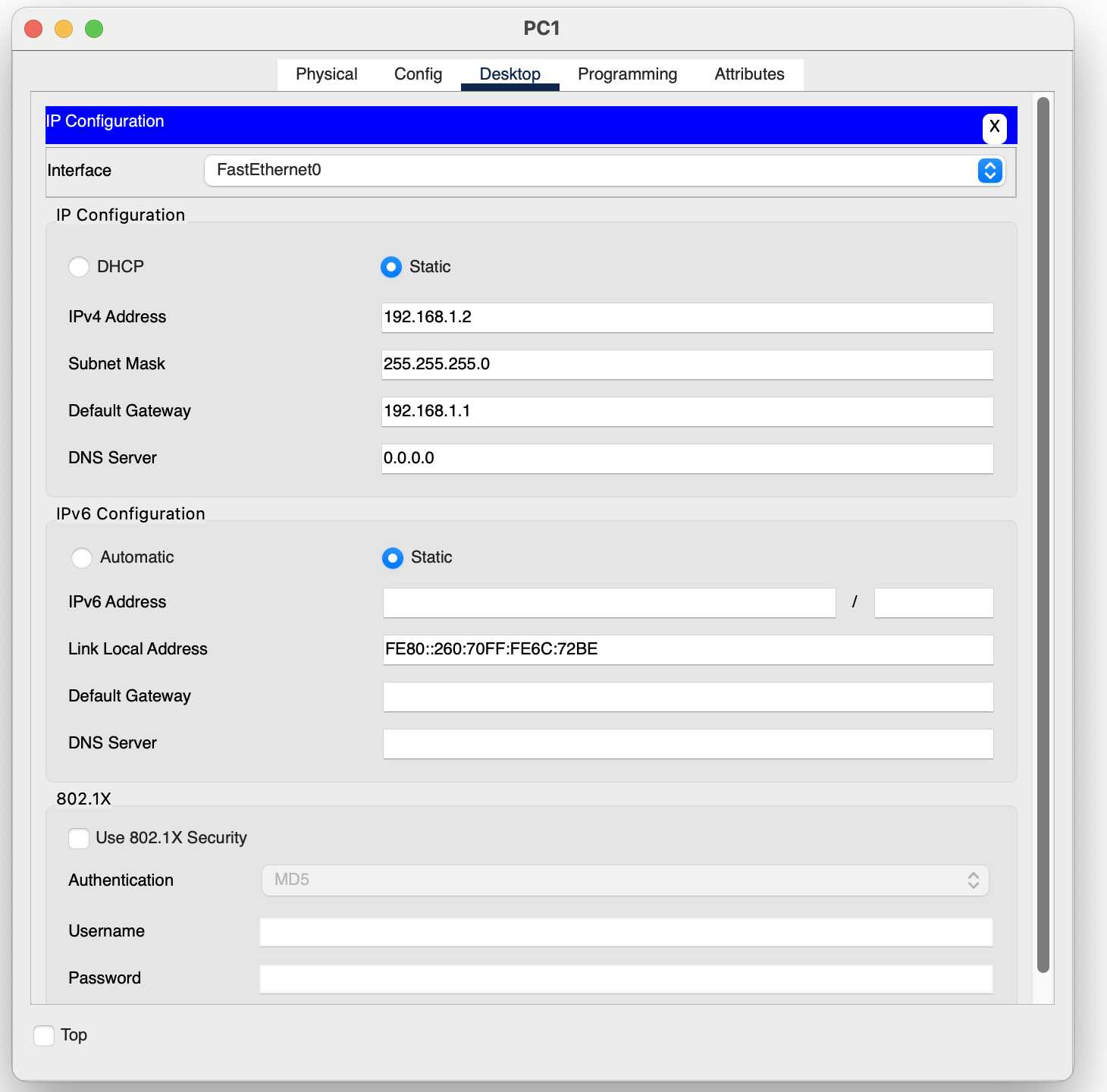Click the 802.1X section heading
The width and height of the screenshot is (1107, 1092).
pos(83,799)
